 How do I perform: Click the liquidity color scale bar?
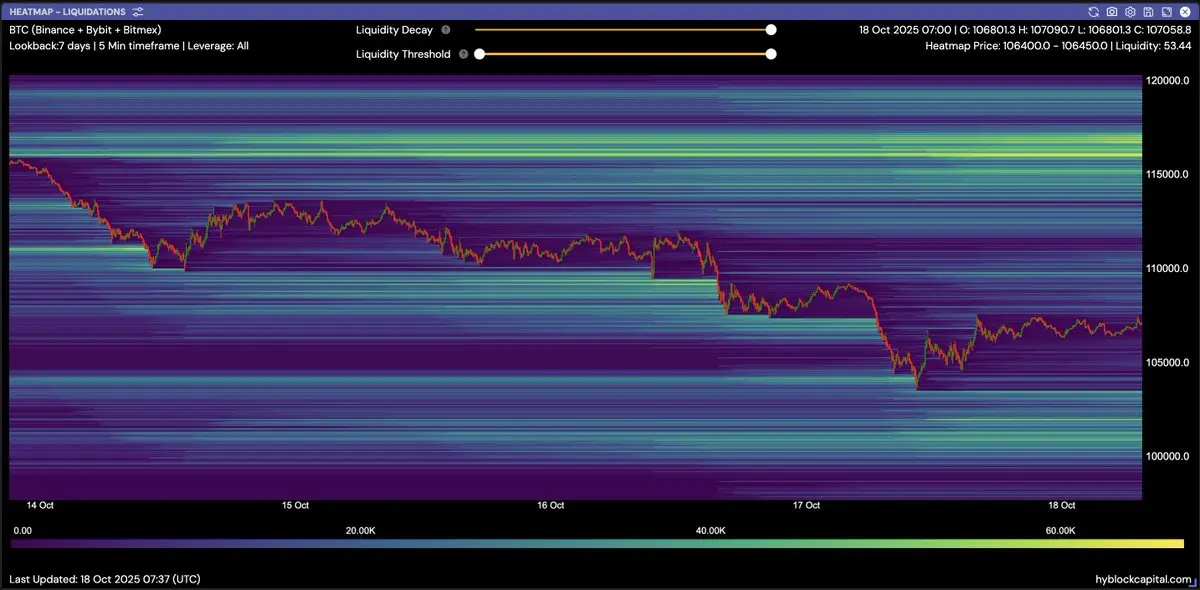(597, 543)
